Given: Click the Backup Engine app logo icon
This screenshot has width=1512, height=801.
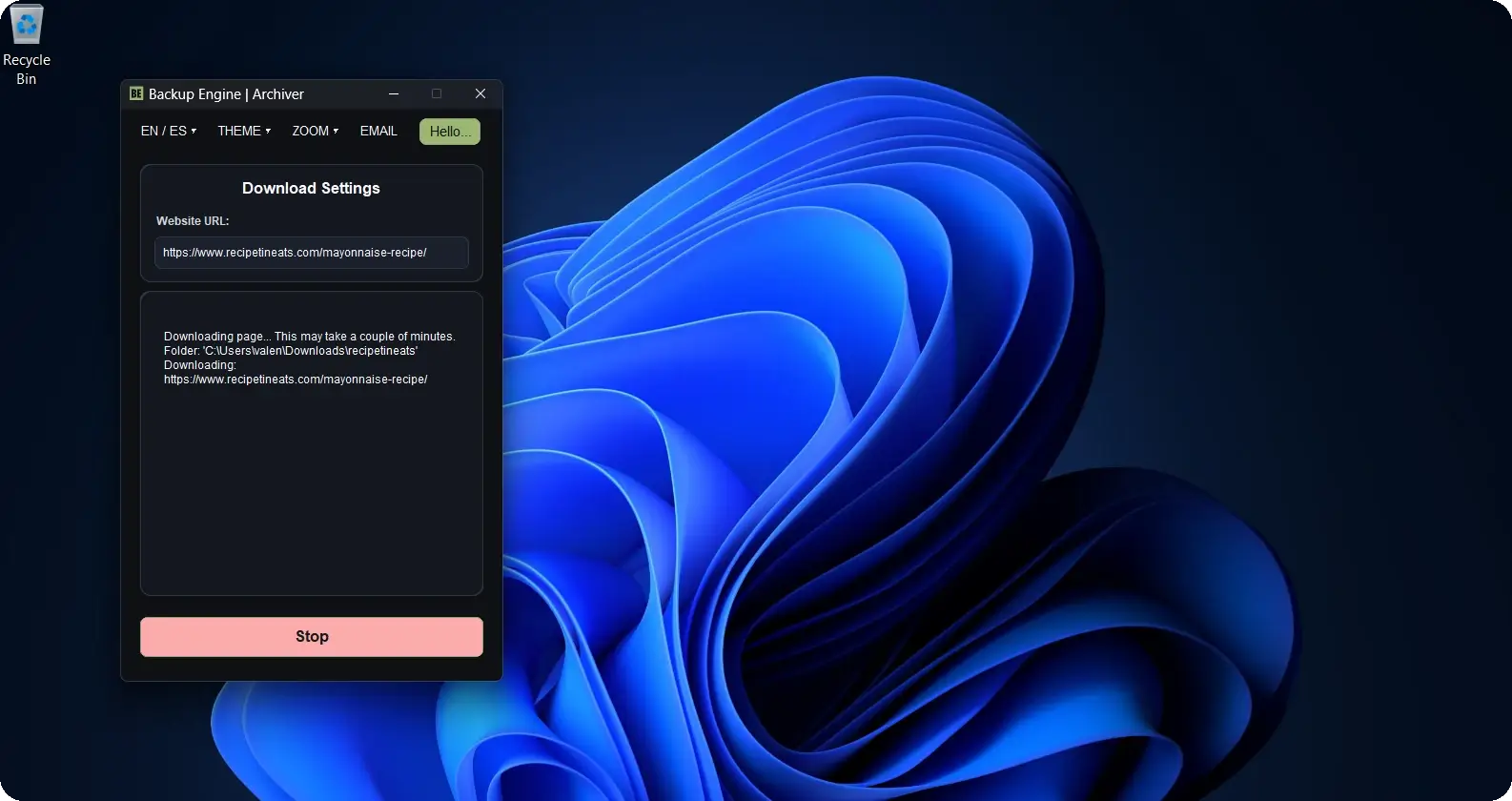Looking at the screenshot, I should click(x=136, y=93).
